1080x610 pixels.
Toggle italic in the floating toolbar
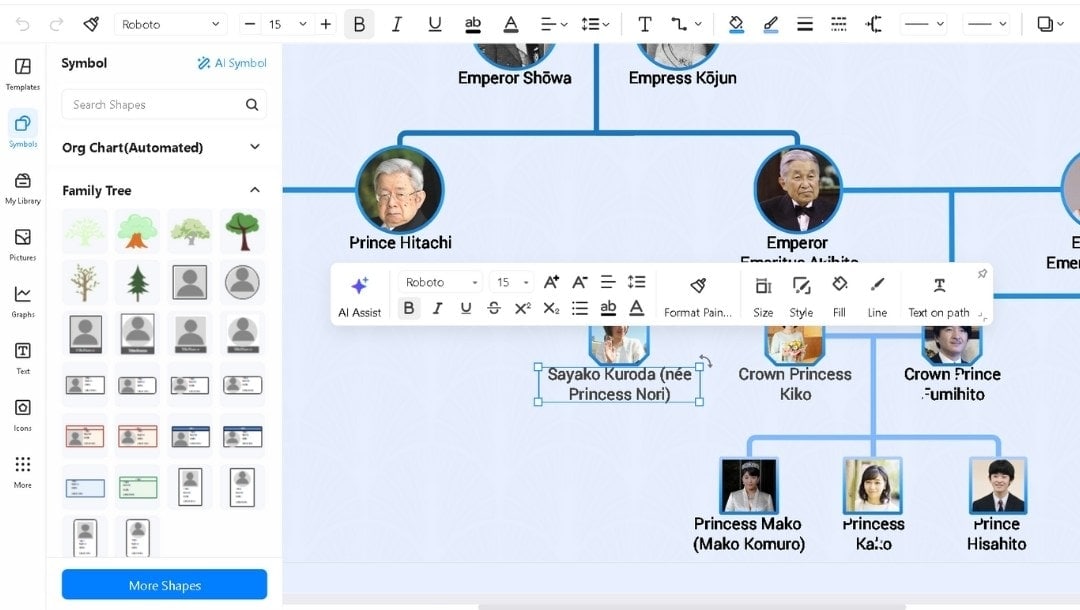pos(437,308)
